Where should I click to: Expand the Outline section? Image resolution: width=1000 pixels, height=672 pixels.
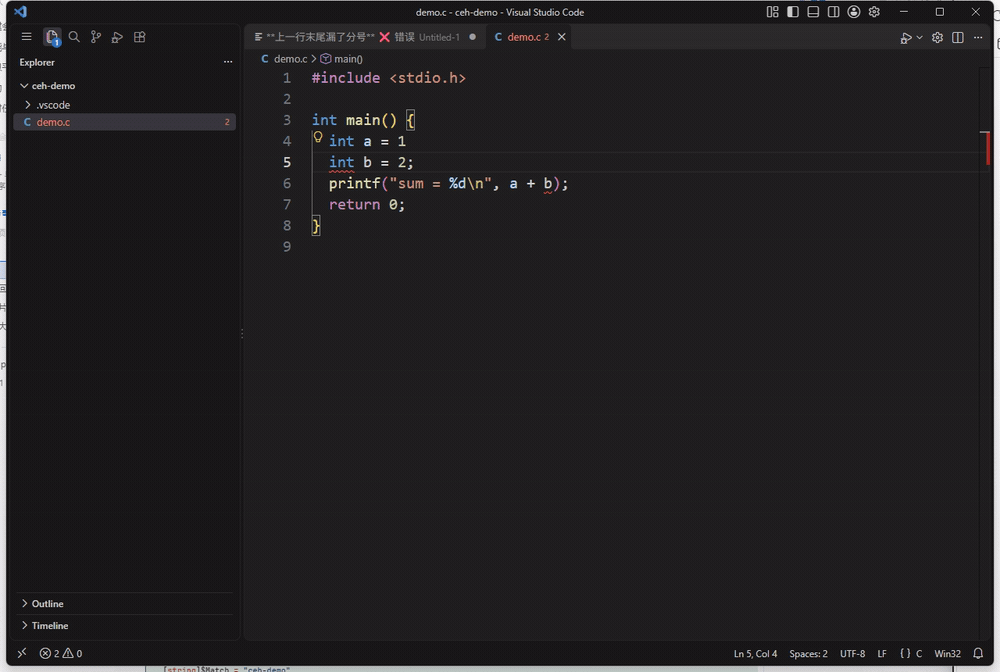point(124,603)
